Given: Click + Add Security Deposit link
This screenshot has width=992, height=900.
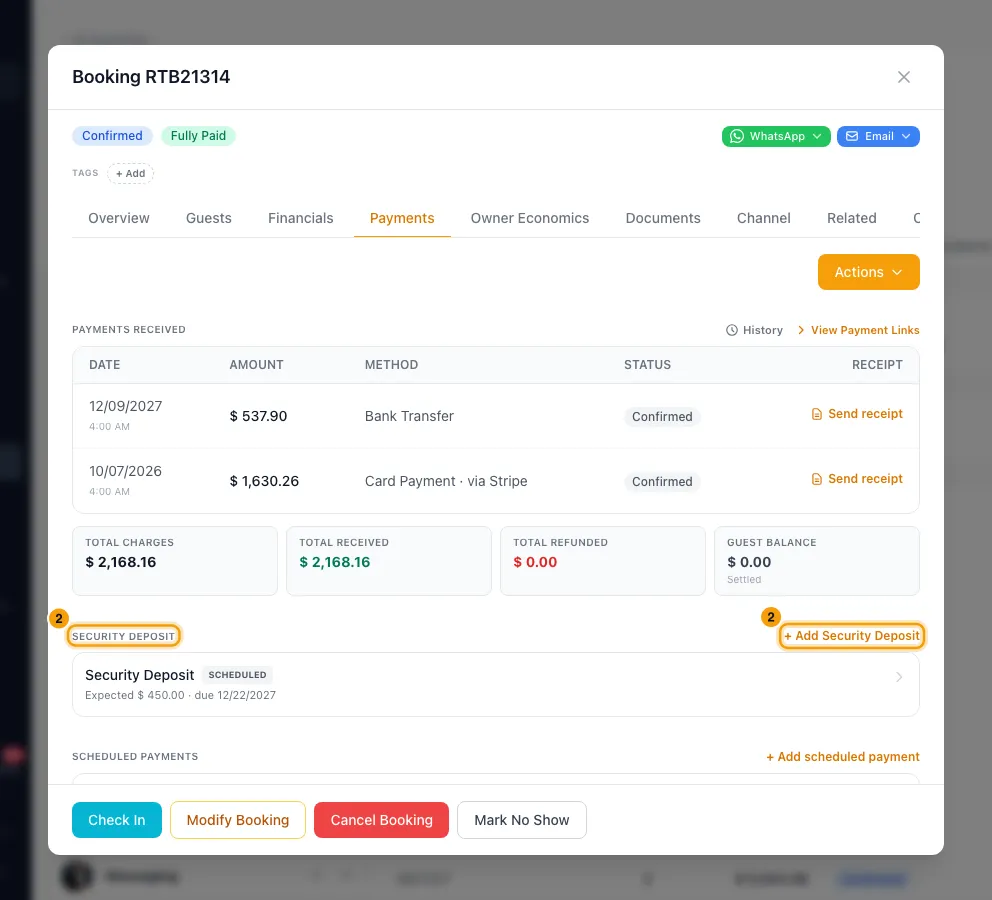Looking at the screenshot, I should click(852, 636).
